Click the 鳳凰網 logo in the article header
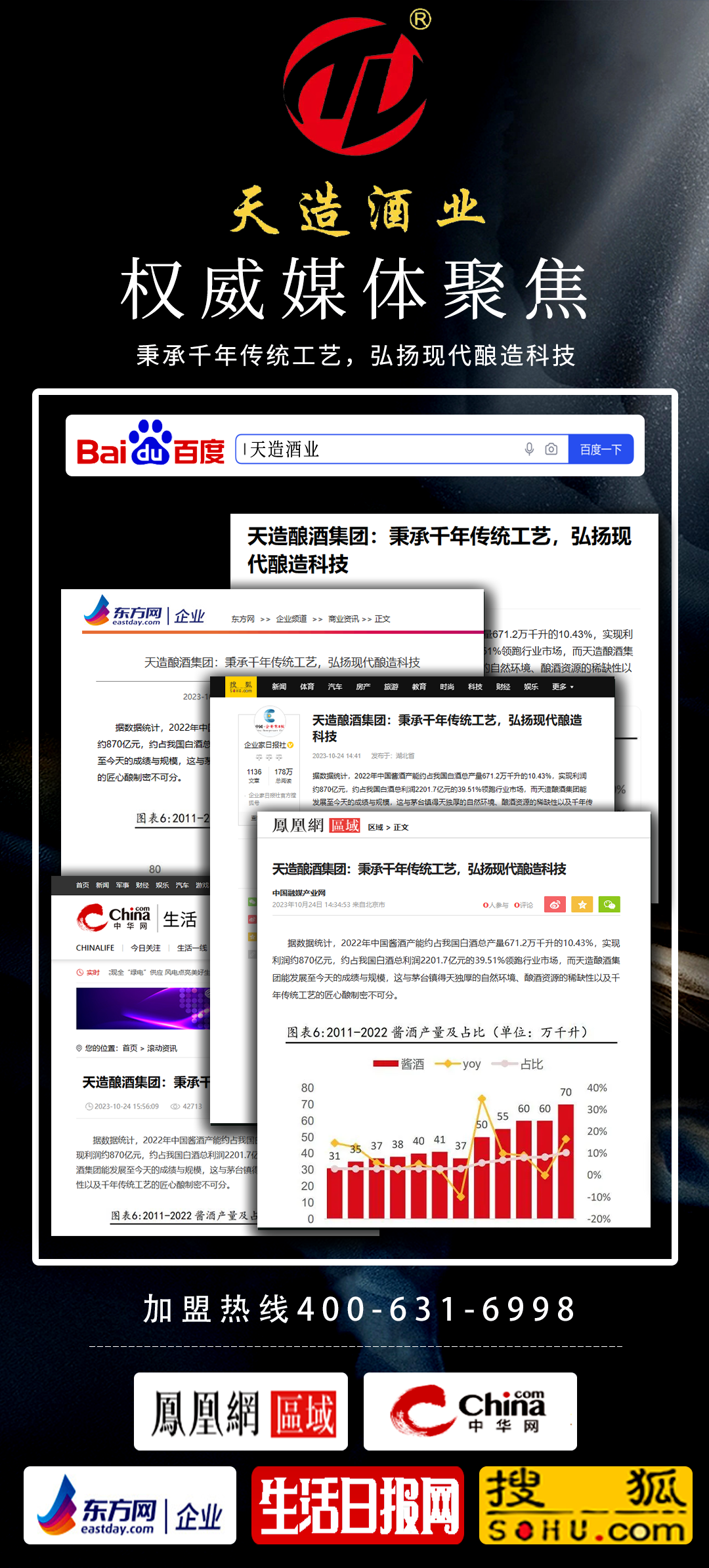This screenshot has height=1568, width=709. tap(298, 825)
